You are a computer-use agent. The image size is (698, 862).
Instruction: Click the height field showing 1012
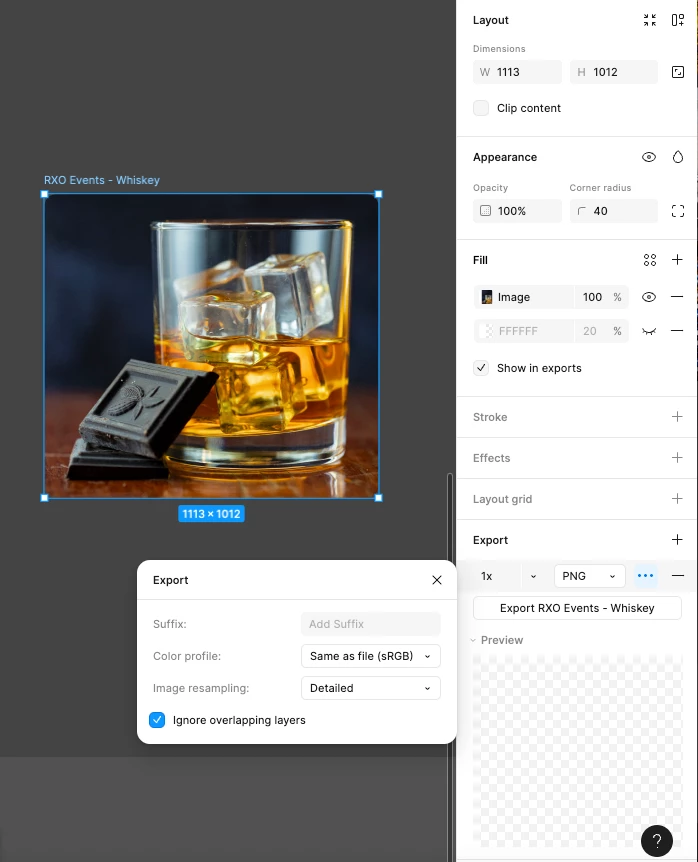pyautogui.click(x=614, y=72)
